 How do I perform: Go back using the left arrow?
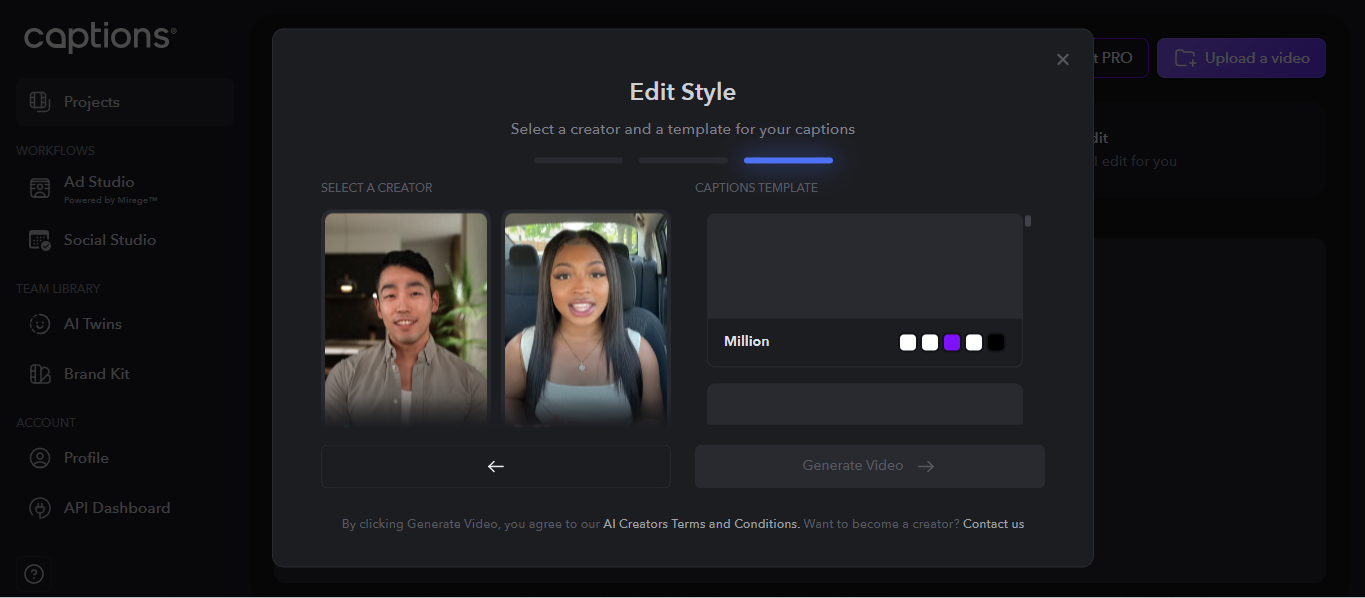point(495,466)
